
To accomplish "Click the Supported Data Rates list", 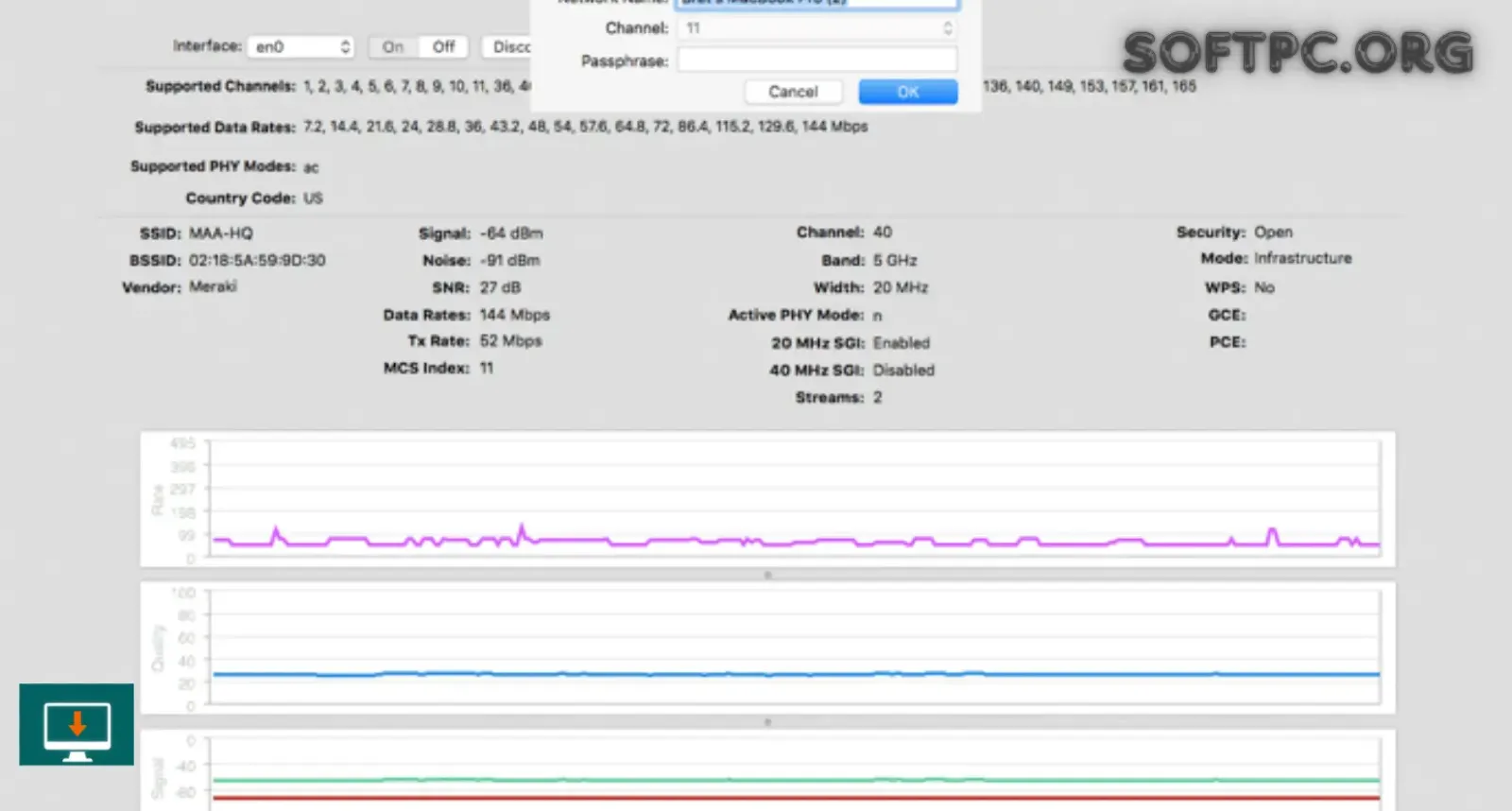I will [x=585, y=127].
